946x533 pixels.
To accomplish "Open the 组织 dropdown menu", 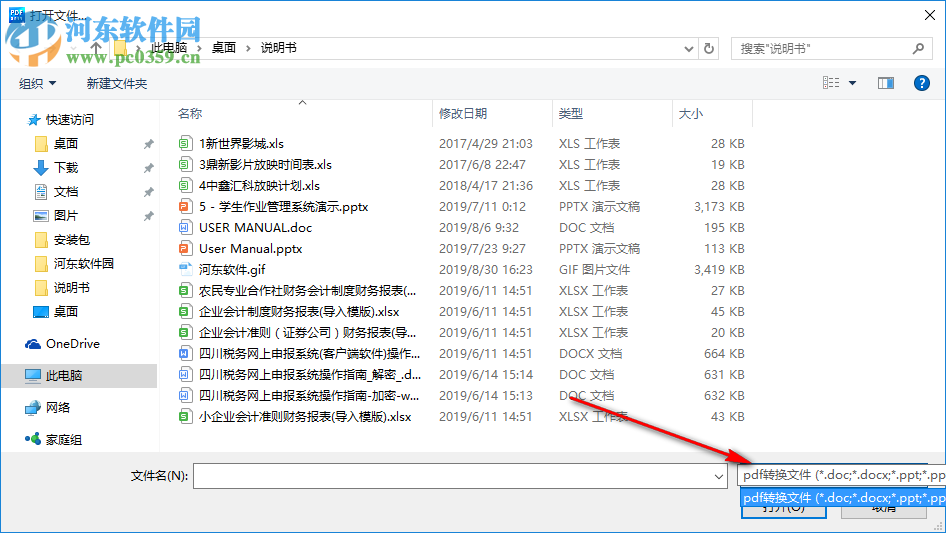I will pos(37,83).
